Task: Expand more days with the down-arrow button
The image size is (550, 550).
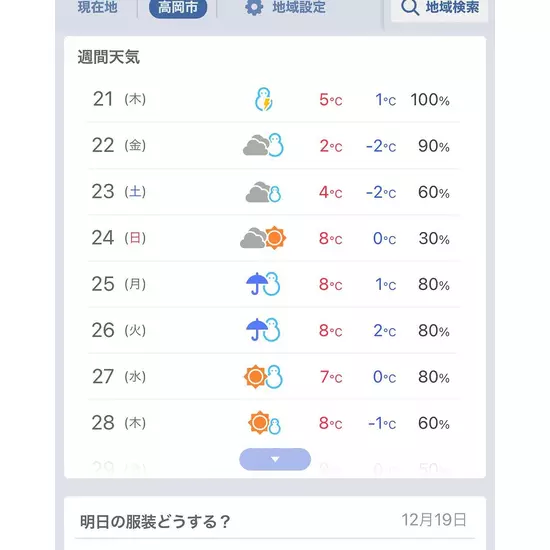Action: (275, 459)
